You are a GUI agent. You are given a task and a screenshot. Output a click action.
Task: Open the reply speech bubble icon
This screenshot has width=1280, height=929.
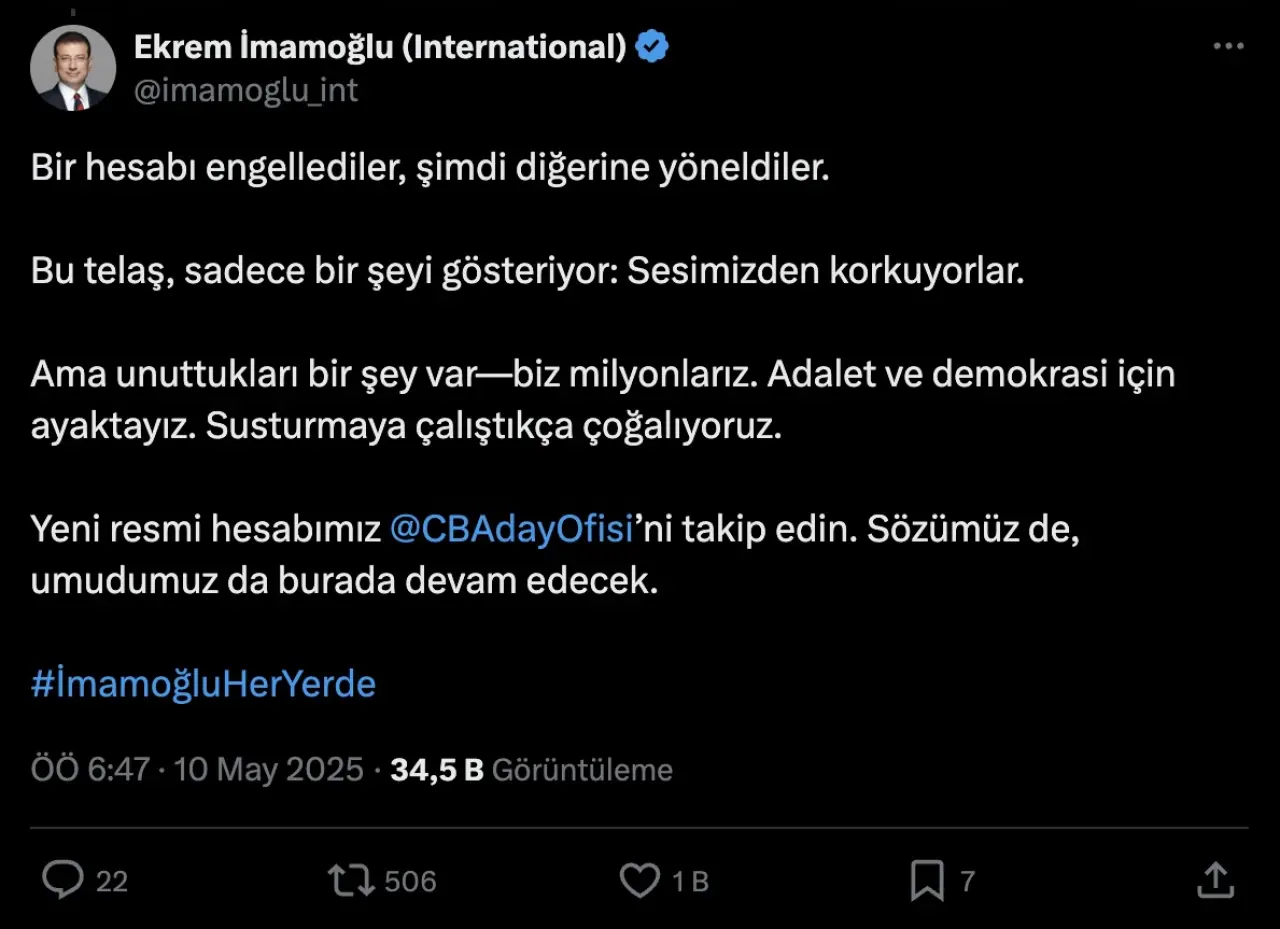[x=63, y=880]
